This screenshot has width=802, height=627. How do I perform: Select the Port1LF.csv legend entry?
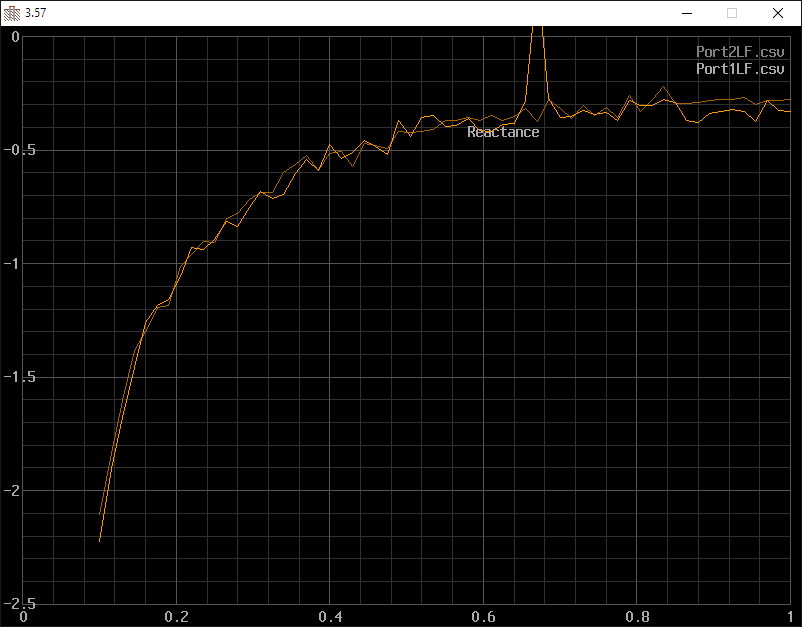(740, 69)
